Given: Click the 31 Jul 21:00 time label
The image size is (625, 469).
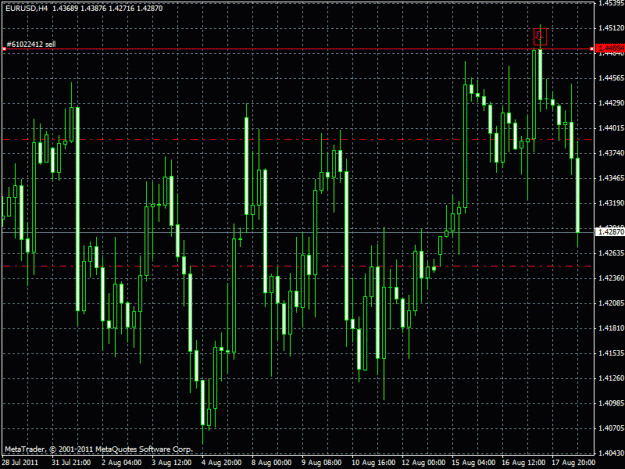Looking at the screenshot, I should pos(71,463).
